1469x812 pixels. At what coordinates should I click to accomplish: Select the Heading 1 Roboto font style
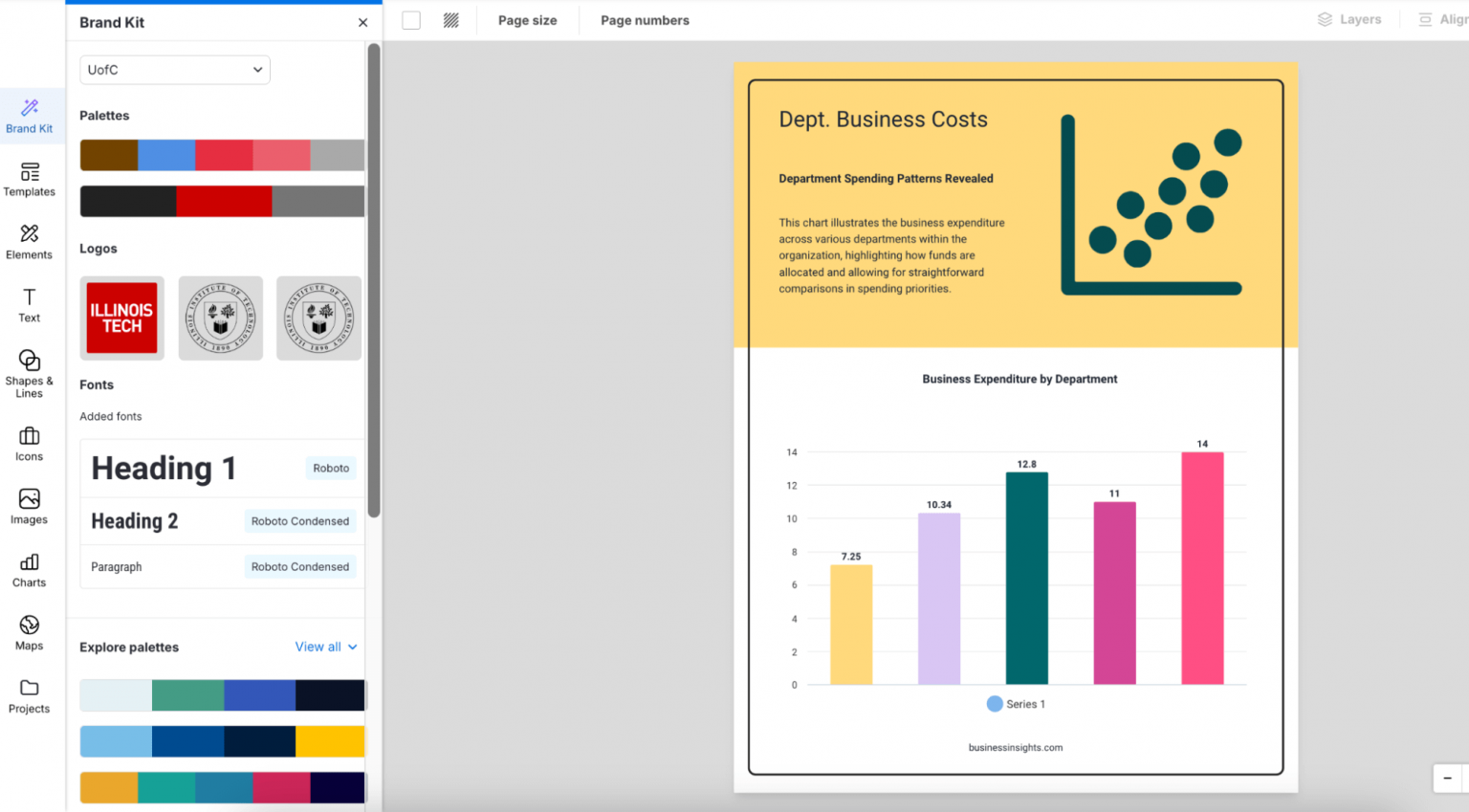pyautogui.click(x=221, y=468)
